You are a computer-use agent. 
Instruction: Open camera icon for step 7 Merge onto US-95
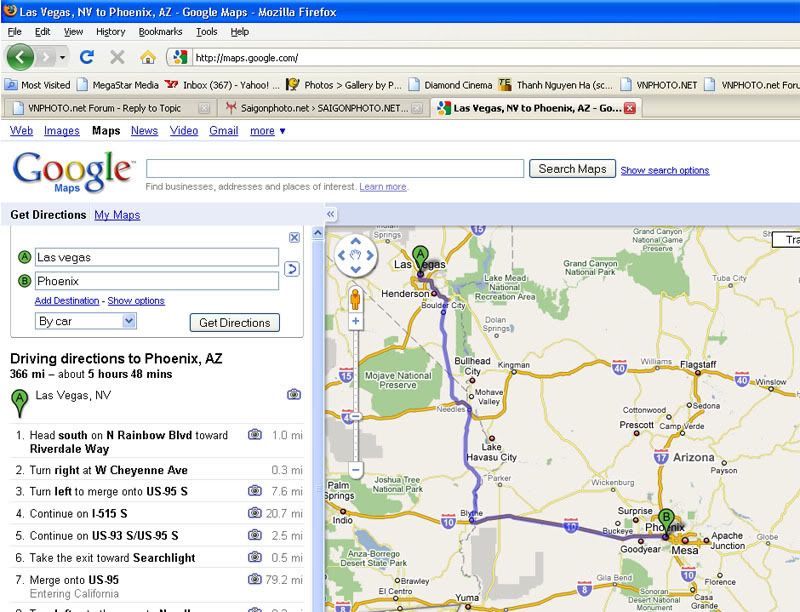click(x=255, y=579)
